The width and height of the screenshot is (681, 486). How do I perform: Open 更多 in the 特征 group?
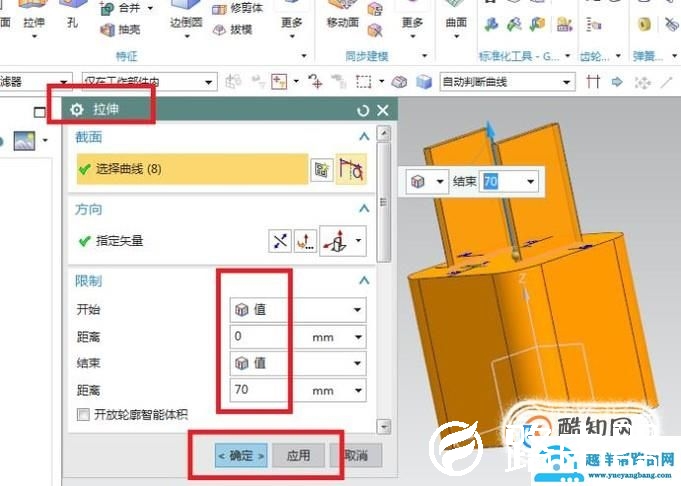click(x=291, y=24)
